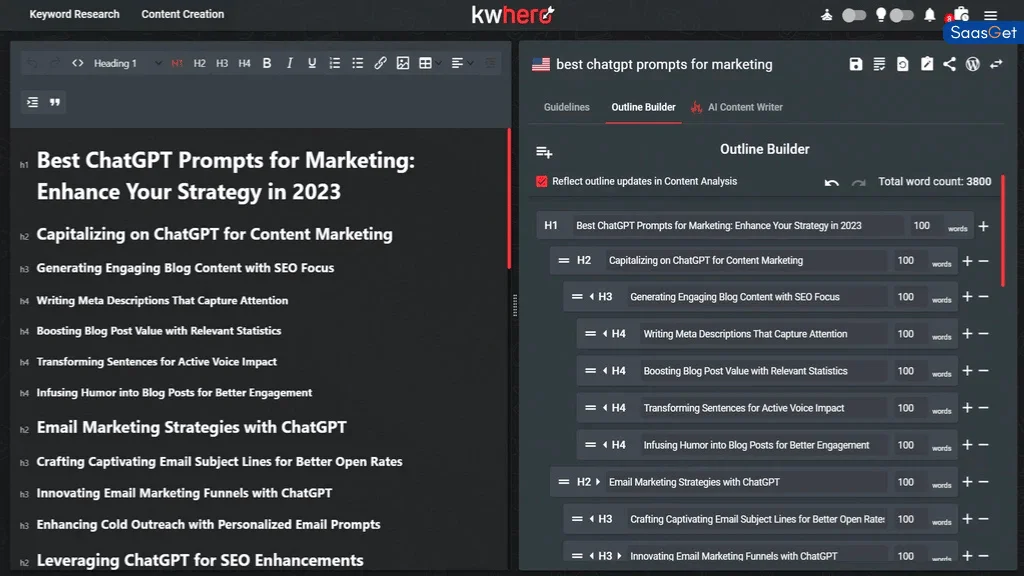Click the clipboard edit icon
The height and width of the screenshot is (576, 1024).
pos(927,64)
